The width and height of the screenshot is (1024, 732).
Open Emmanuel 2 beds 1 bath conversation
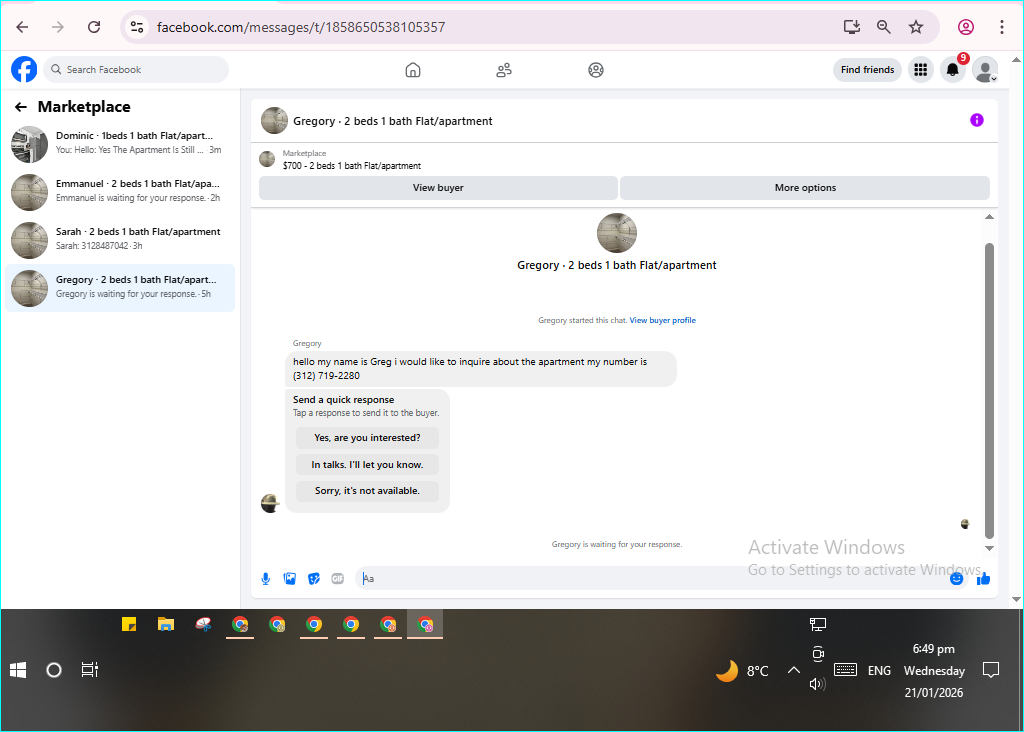120,192
